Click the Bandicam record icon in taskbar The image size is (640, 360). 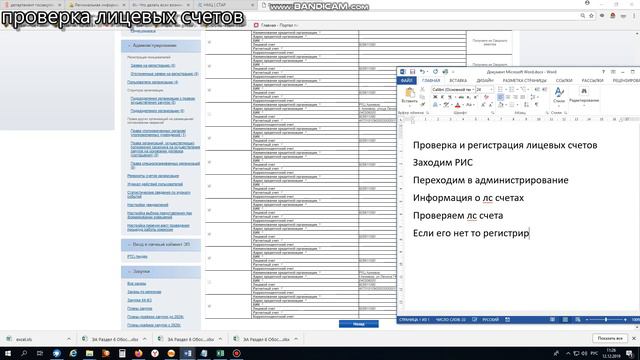click(x=237, y=353)
